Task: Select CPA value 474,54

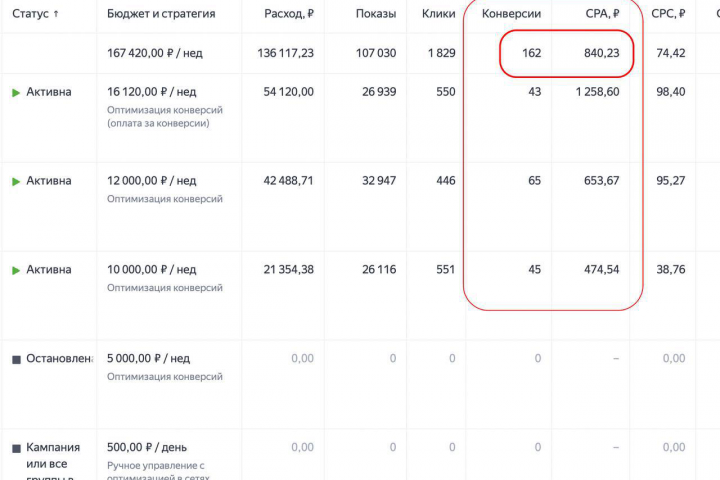Action: (x=602, y=270)
